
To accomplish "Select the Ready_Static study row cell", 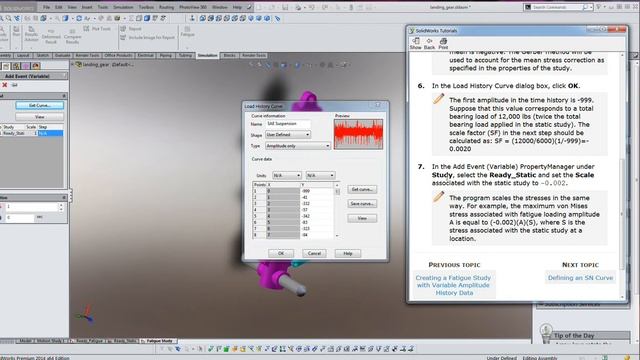I will pyautogui.click(x=14, y=133).
